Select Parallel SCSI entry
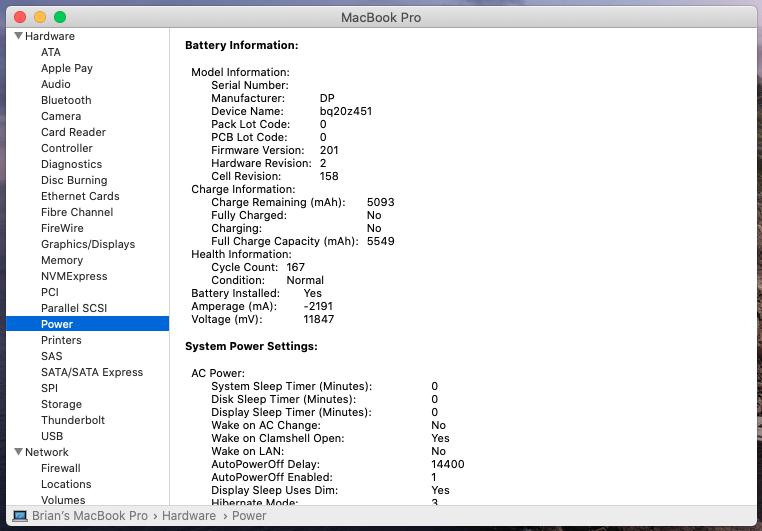Screen dimensions: 762x531 pos(74,308)
